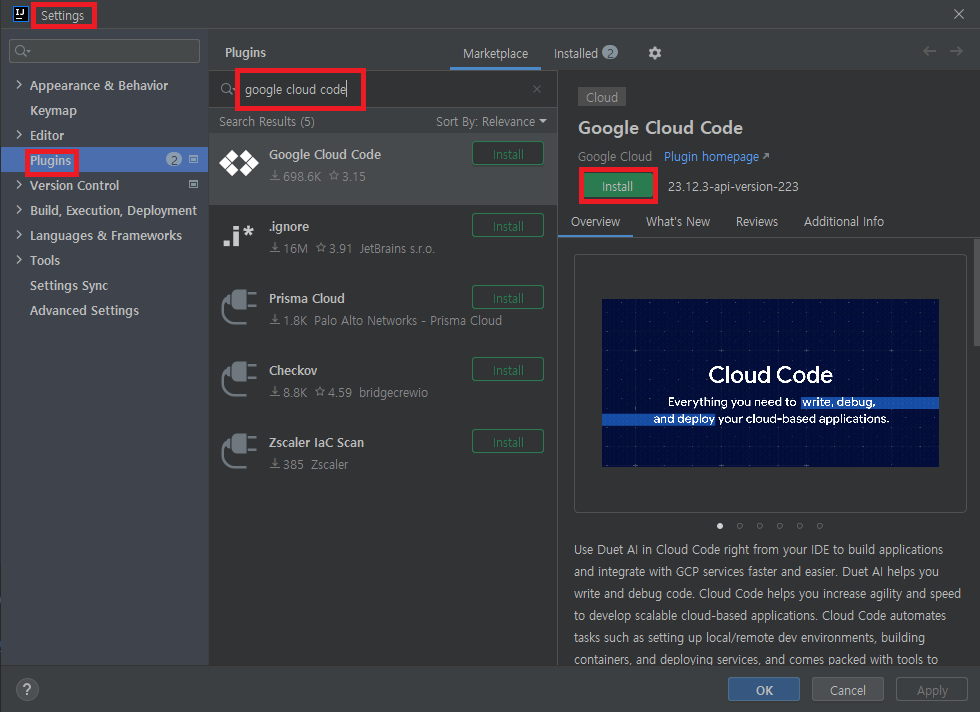Click the Cancel button
The image size is (980, 712).
(x=848, y=689)
